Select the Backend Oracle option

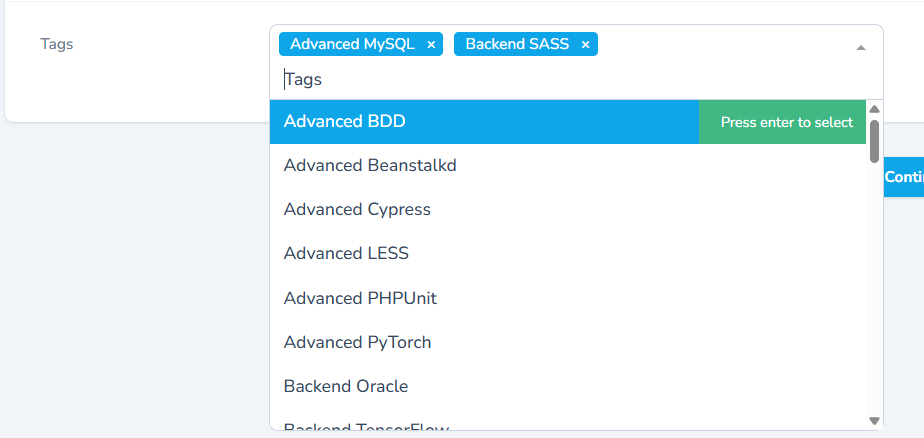tap(346, 386)
